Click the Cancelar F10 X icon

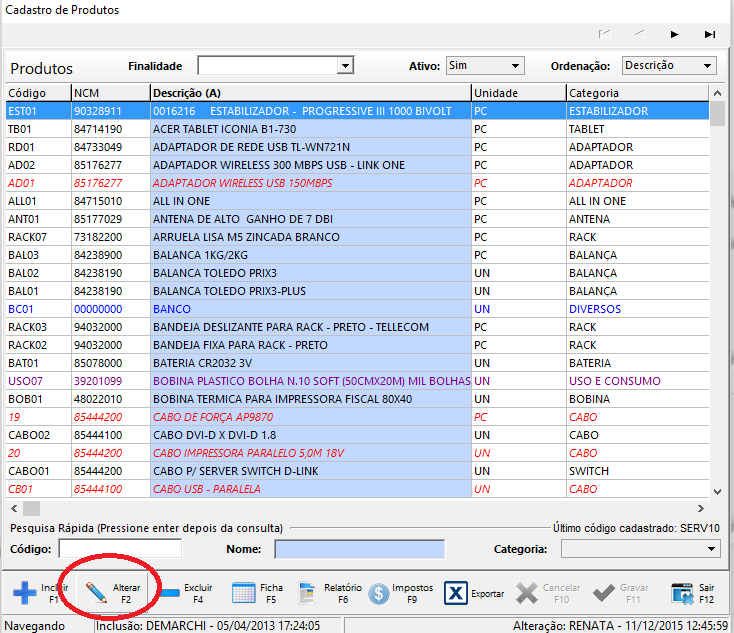(527, 593)
